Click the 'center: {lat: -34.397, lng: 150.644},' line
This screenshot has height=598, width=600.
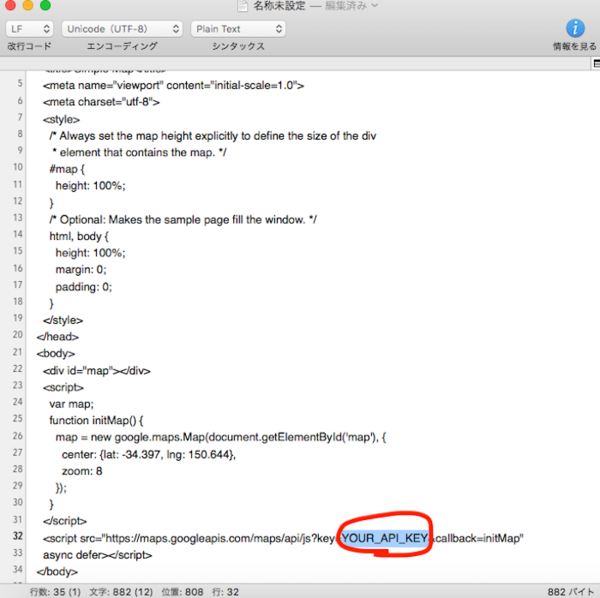[148, 454]
